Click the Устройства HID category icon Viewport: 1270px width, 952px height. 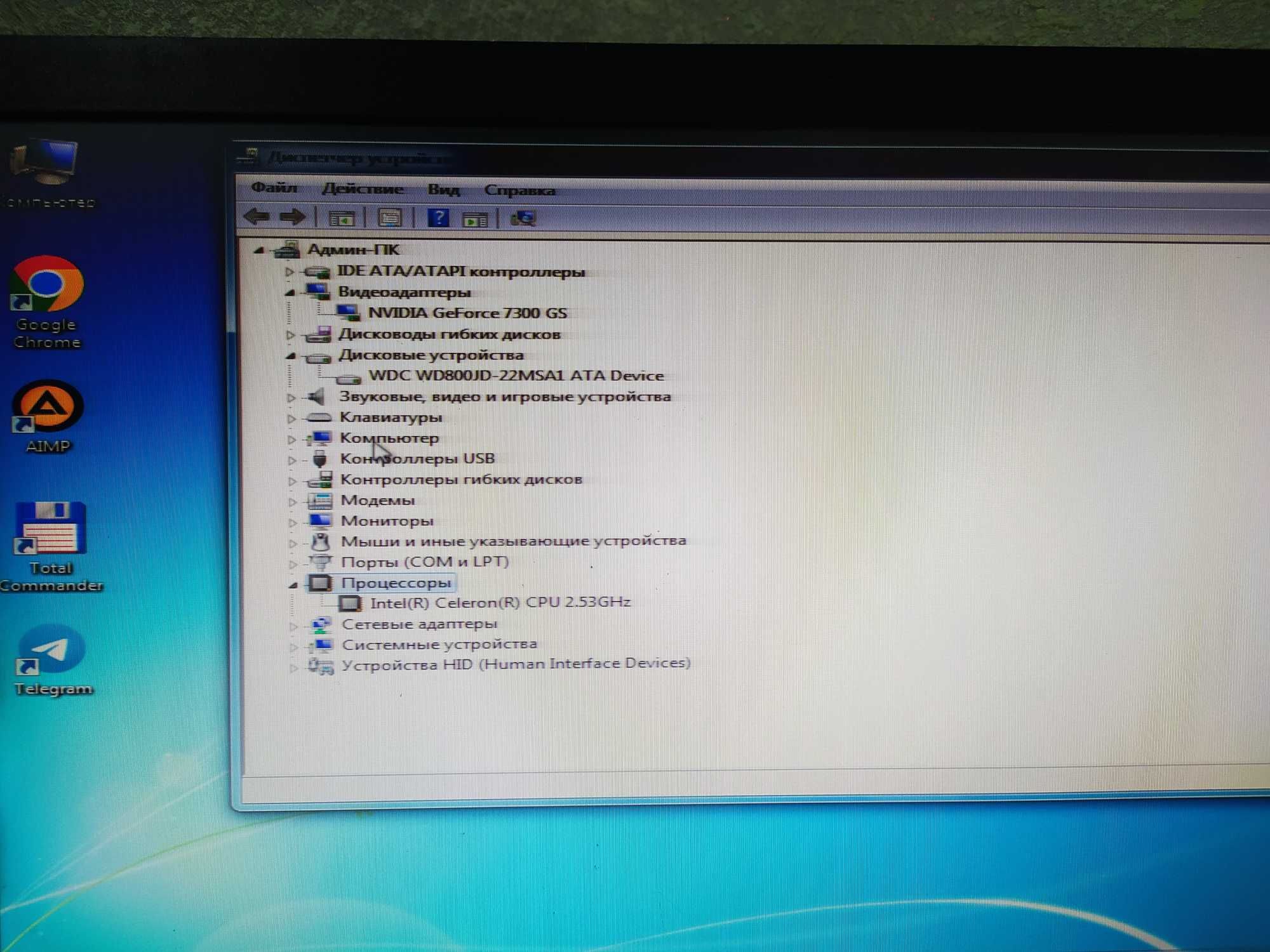tap(321, 666)
